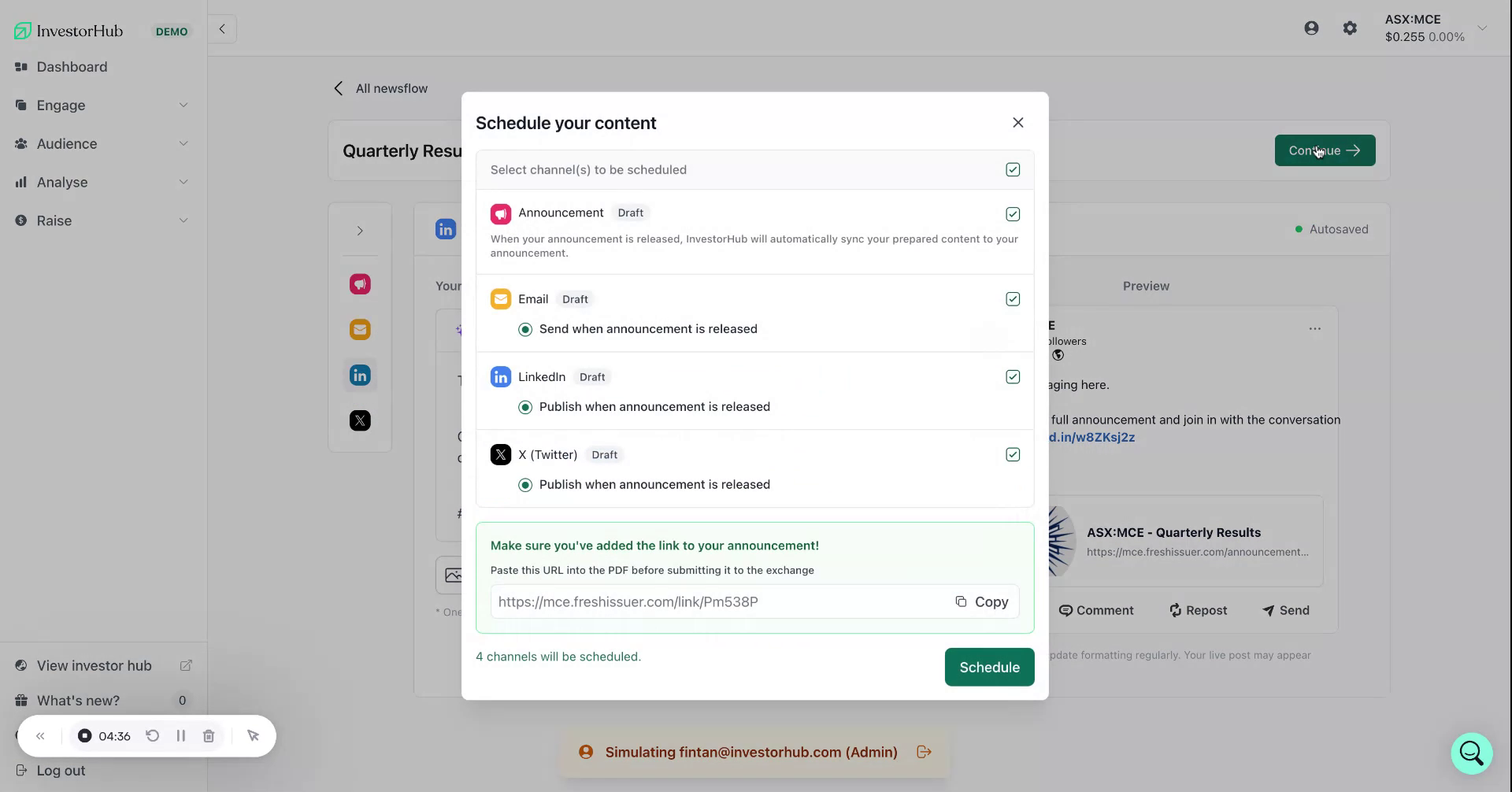Select the Announcement megaphone icon in channel strip
The image size is (1512, 792).
tap(360, 284)
